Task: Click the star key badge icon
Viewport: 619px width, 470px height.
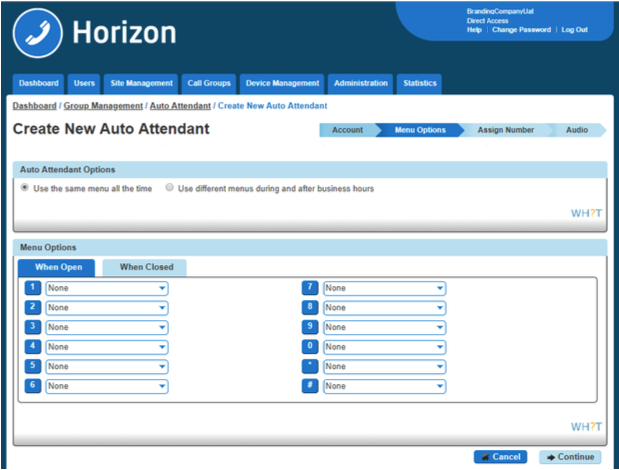Action: [310, 366]
